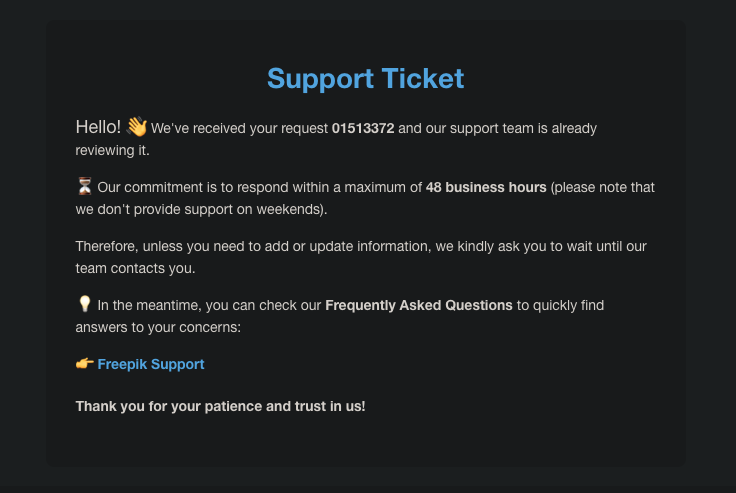Click the lightbulb emoji
The height and width of the screenshot is (493, 736).
pos(84,305)
